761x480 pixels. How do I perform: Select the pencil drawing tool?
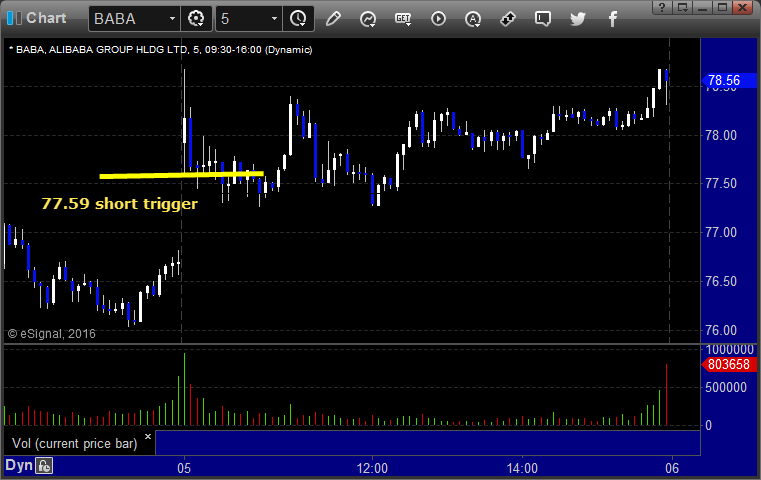[333, 18]
